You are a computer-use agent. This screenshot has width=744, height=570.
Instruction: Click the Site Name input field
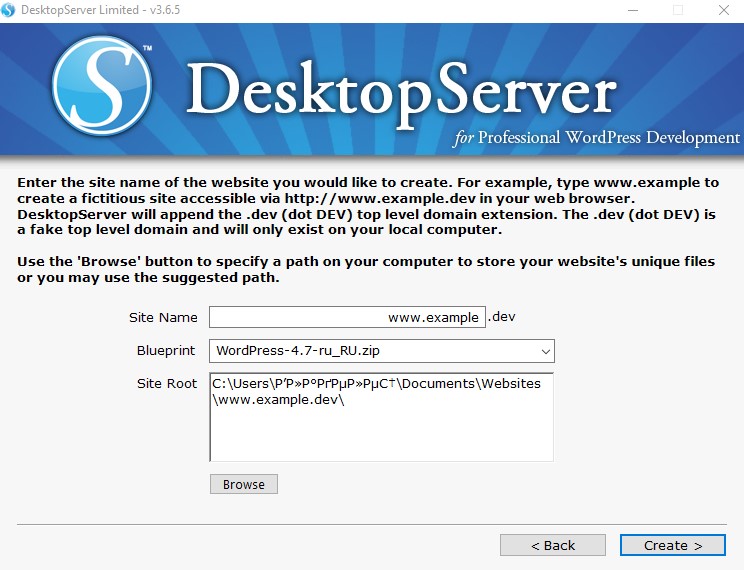coord(347,317)
